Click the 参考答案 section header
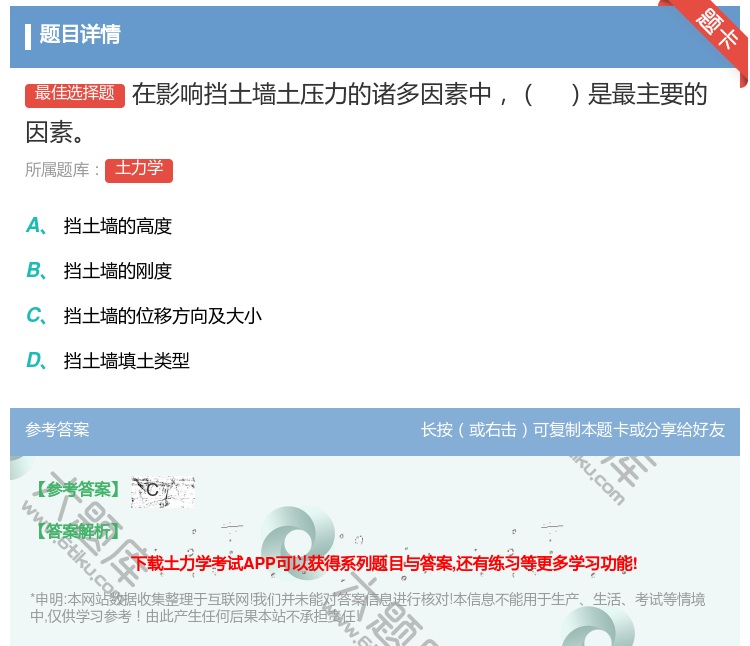The width and height of the screenshot is (750, 646). tap(57, 429)
